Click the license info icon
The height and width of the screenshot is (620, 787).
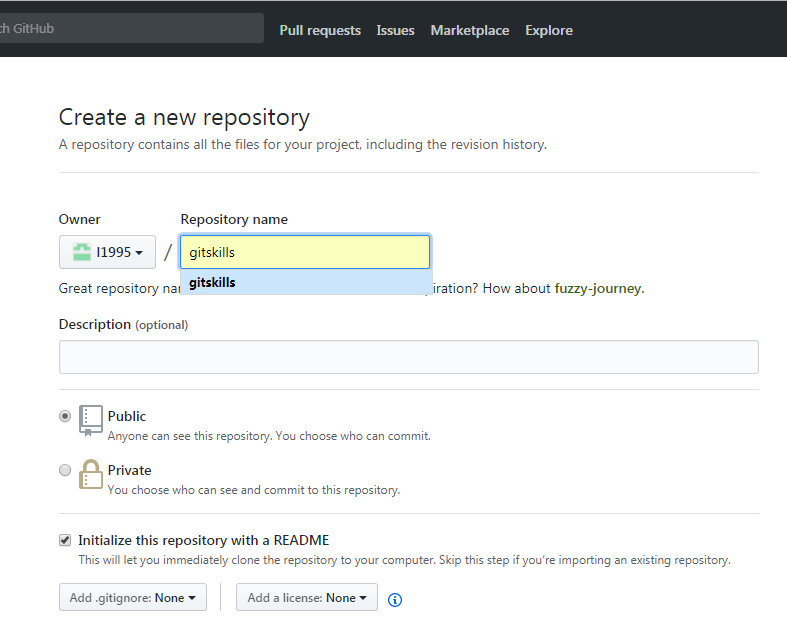(394, 599)
